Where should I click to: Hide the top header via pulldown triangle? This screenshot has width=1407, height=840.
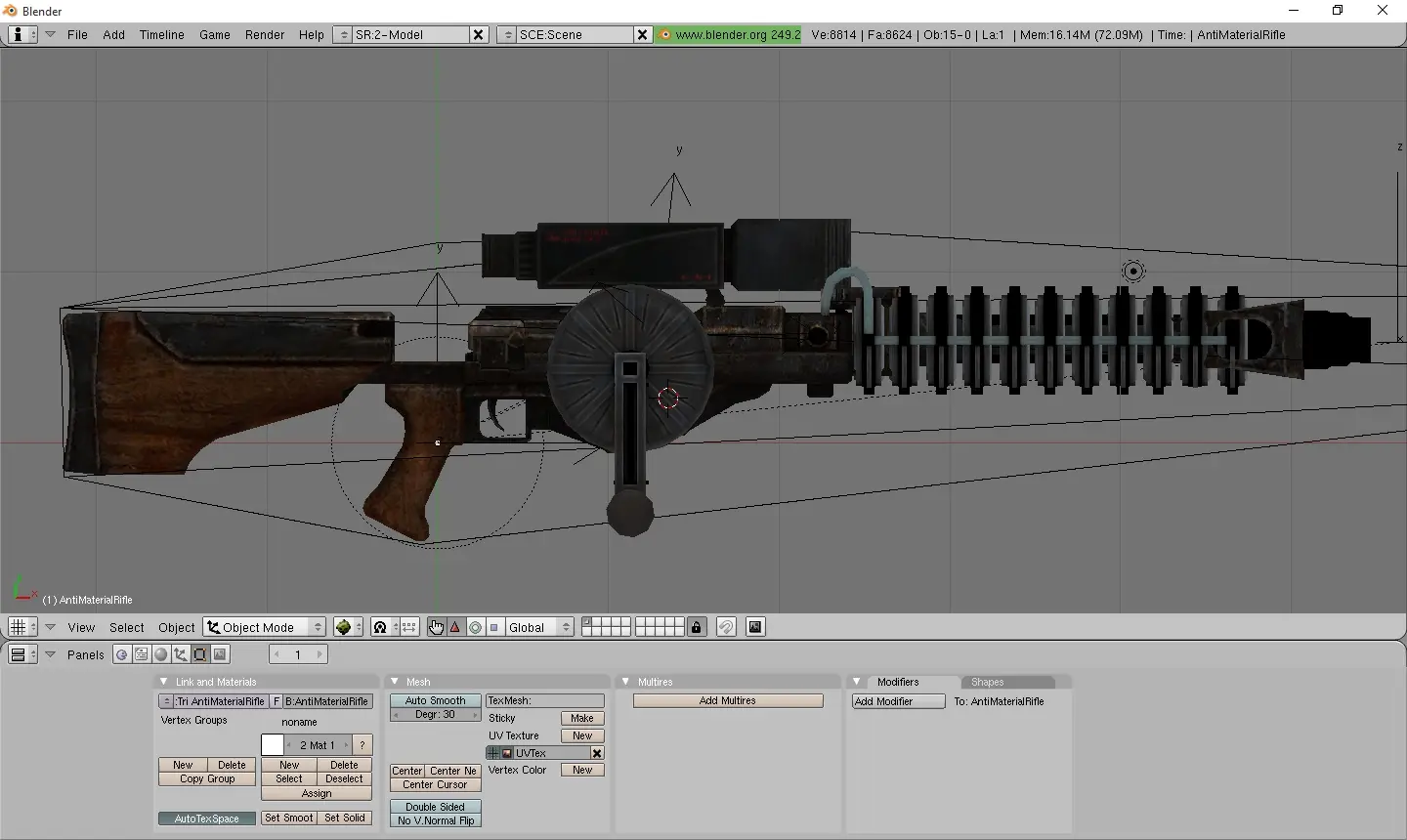click(50, 34)
